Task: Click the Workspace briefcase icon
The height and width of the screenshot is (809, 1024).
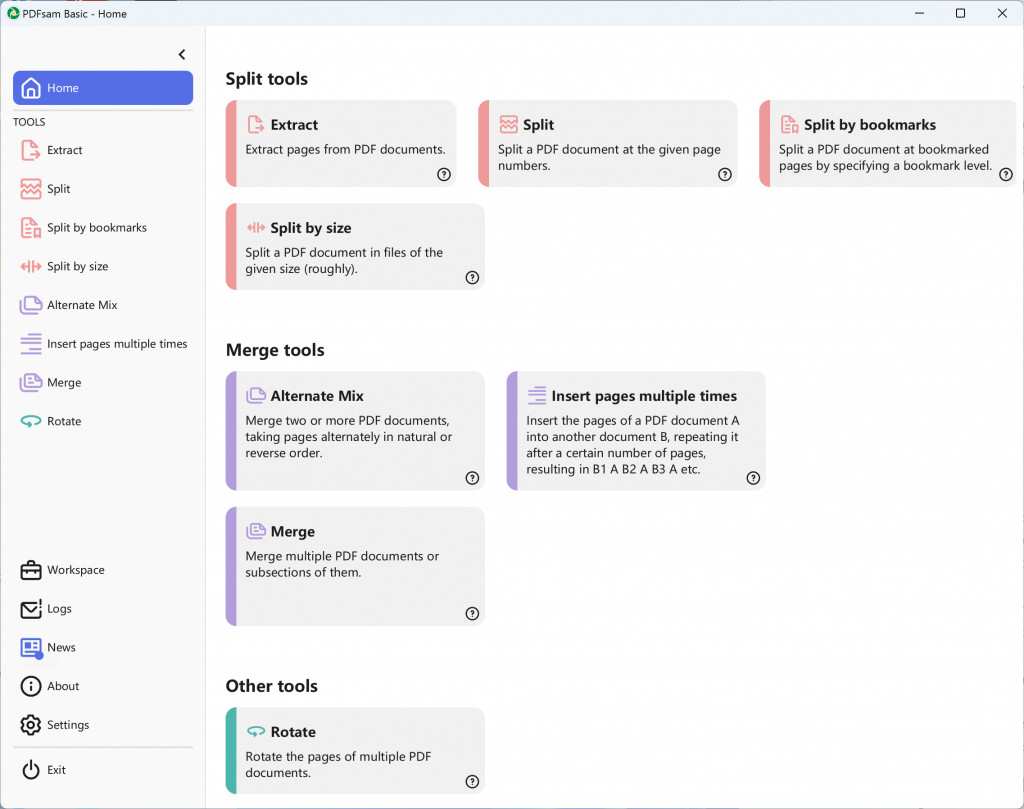Action: (x=31, y=570)
